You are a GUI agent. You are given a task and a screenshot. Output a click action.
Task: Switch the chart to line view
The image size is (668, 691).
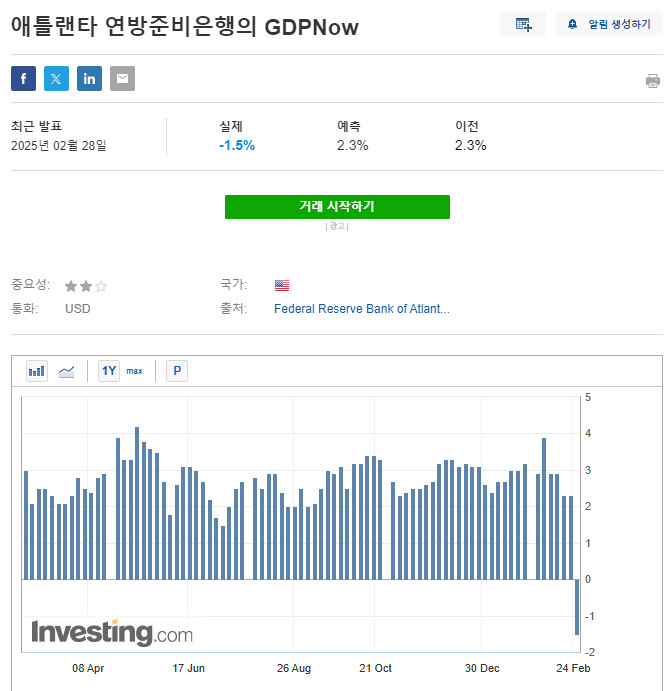point(67,371)
